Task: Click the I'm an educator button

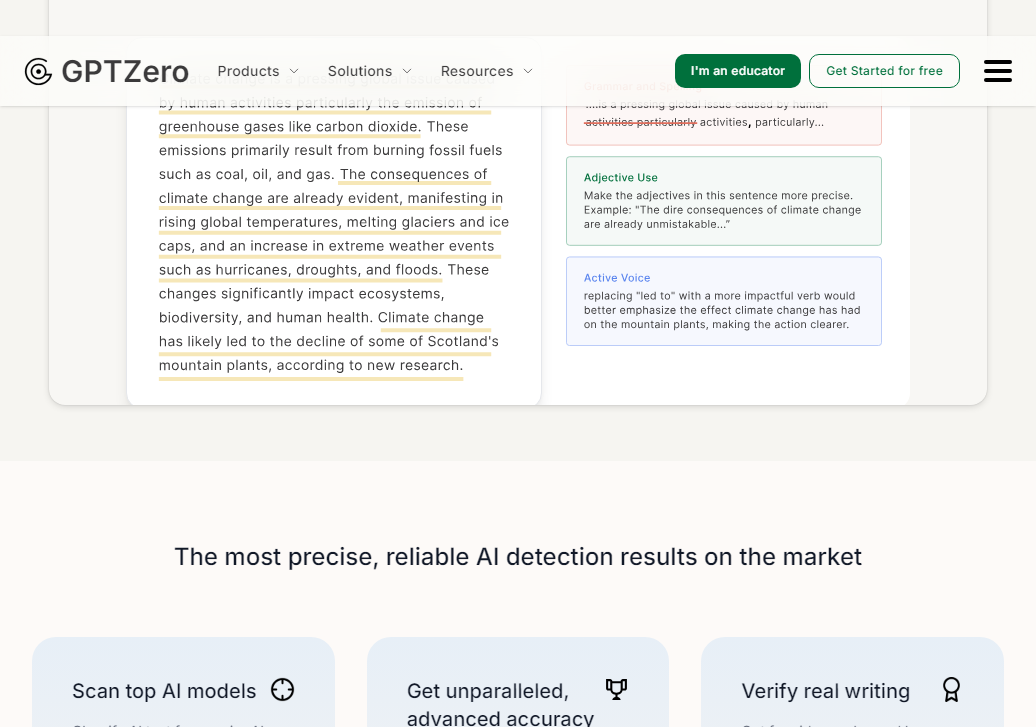Action: [737, 71]
